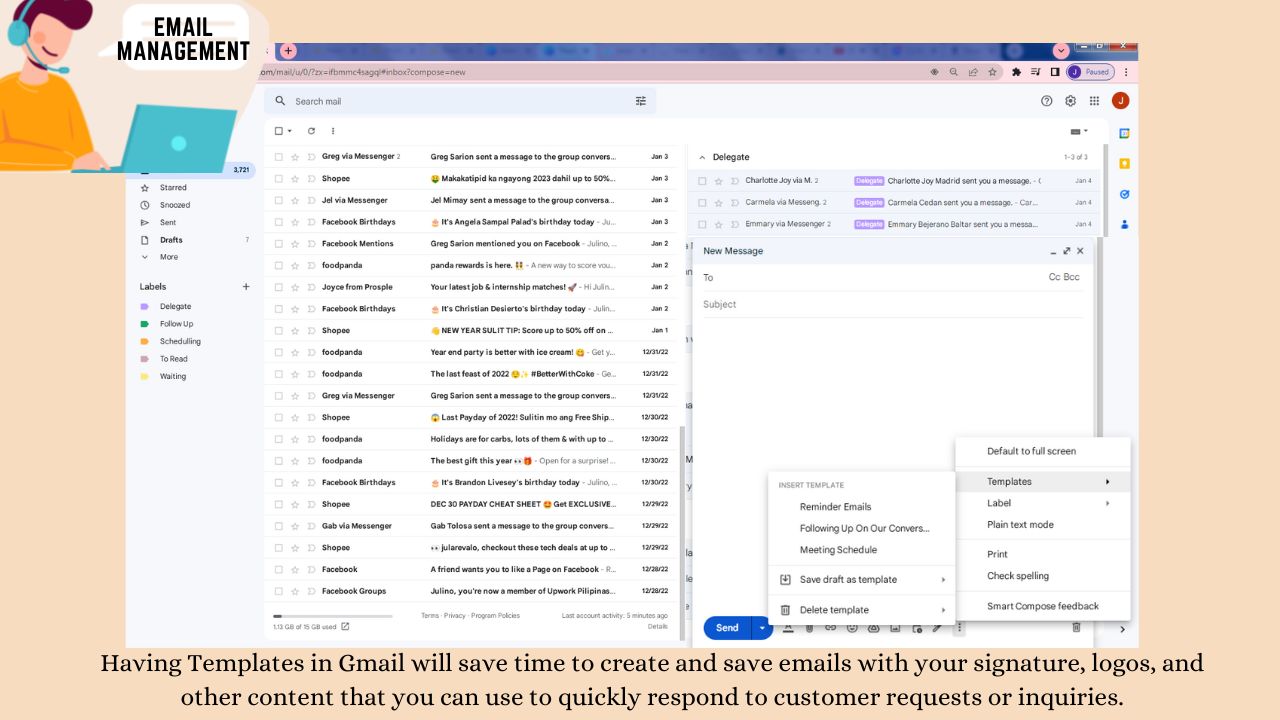Expand Label submenu in compose menu
This screenshot has width=1280, height=720.
click(1107, 503)
